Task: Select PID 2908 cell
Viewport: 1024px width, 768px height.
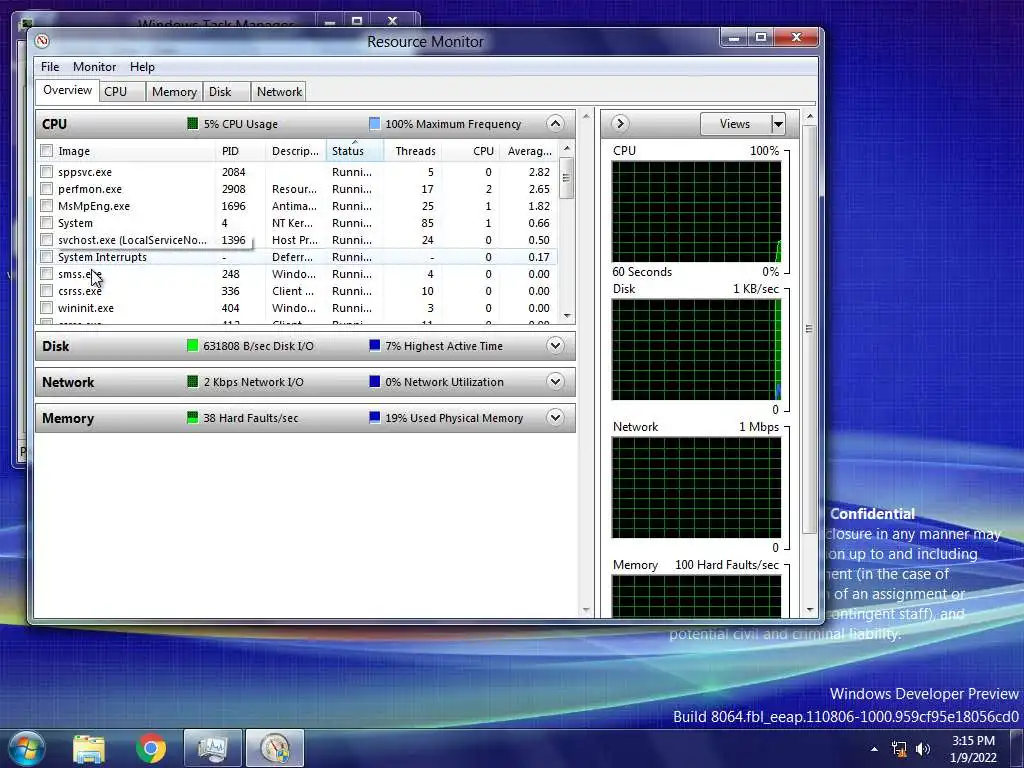Action: pos(233,189)
